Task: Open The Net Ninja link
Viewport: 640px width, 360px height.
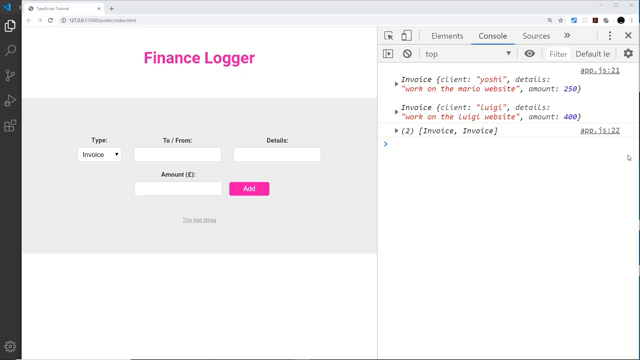Action: [x=199, y=220]
